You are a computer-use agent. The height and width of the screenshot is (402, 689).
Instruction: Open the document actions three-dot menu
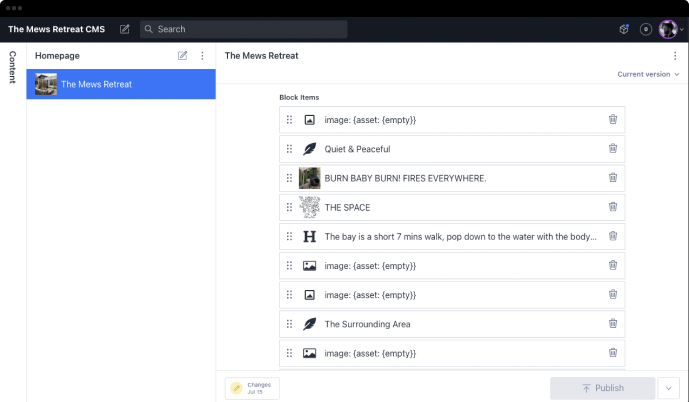pos(675,56)
